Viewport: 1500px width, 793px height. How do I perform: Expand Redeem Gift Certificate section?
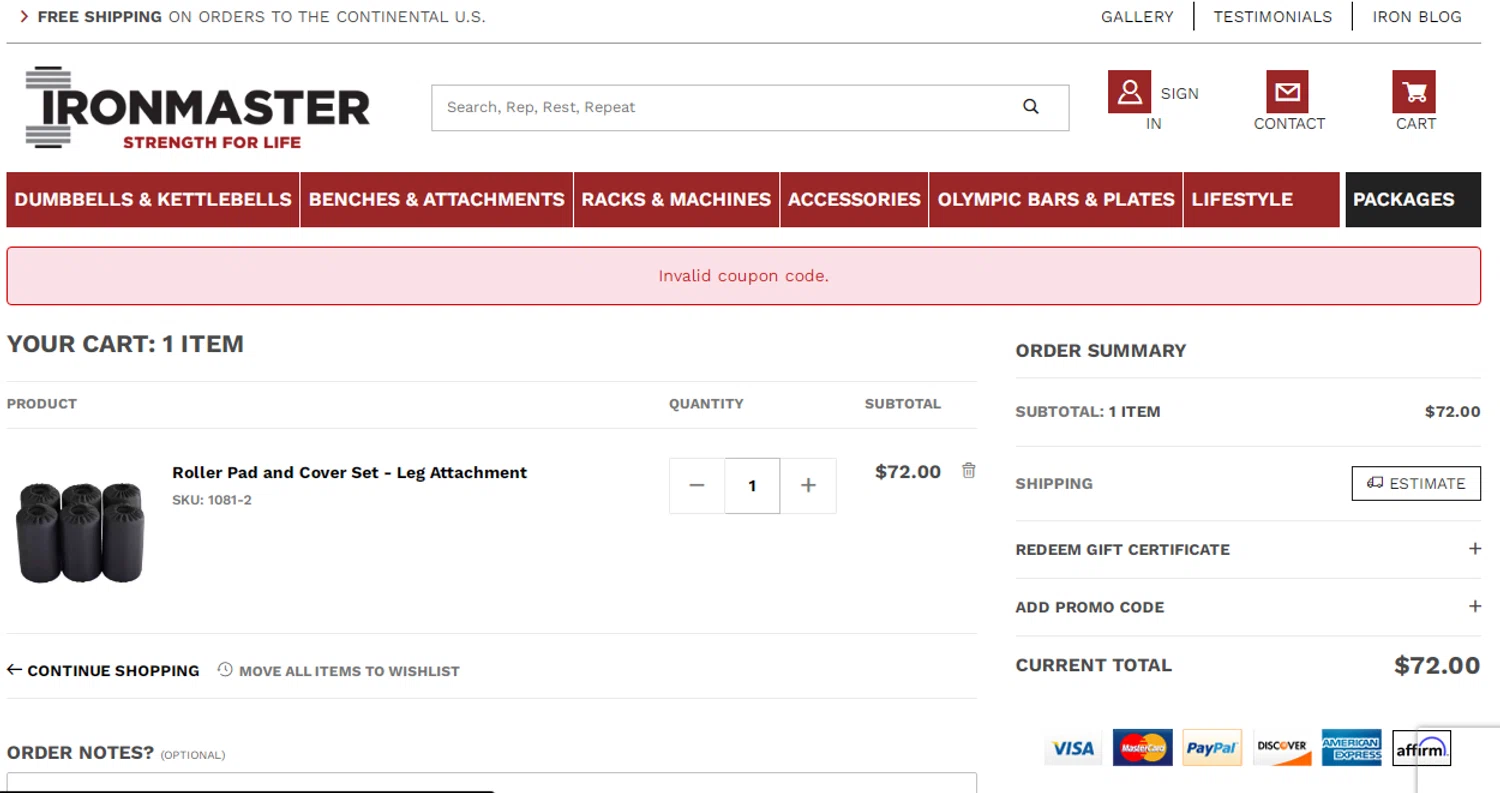1248,549
